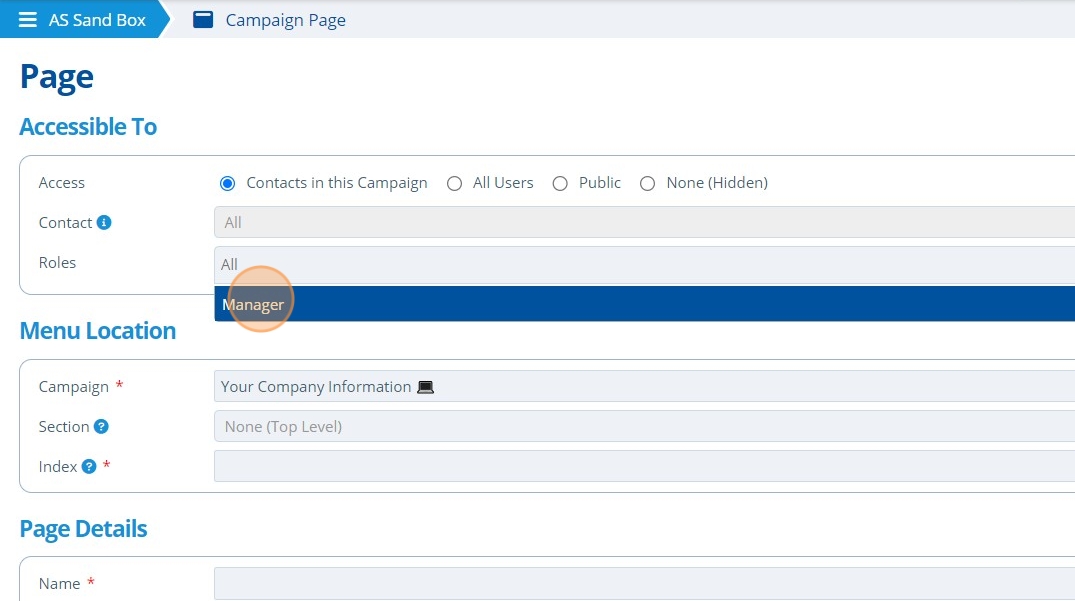Choose Manager from the Roles list
The width and height of the screenshot is (1075, 601).
pyautogui.click(x=644, y=304)
